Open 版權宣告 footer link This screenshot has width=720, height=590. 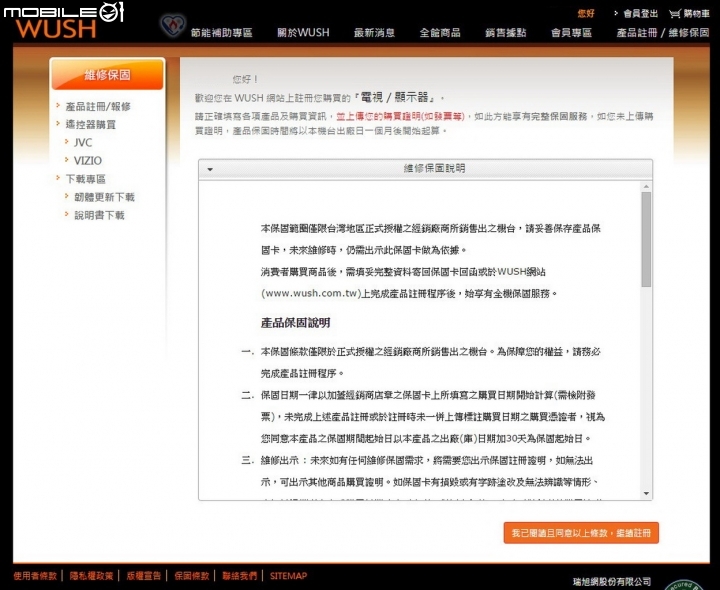(144, 576)
